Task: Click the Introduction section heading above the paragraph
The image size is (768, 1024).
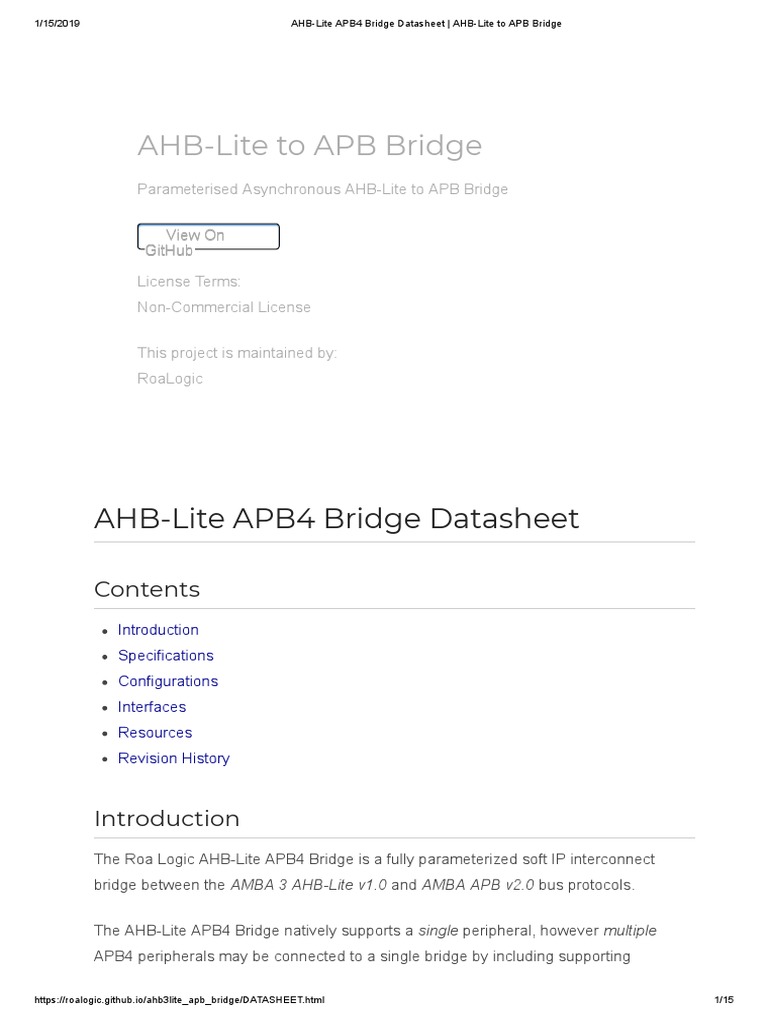Action: pos(167,819)
